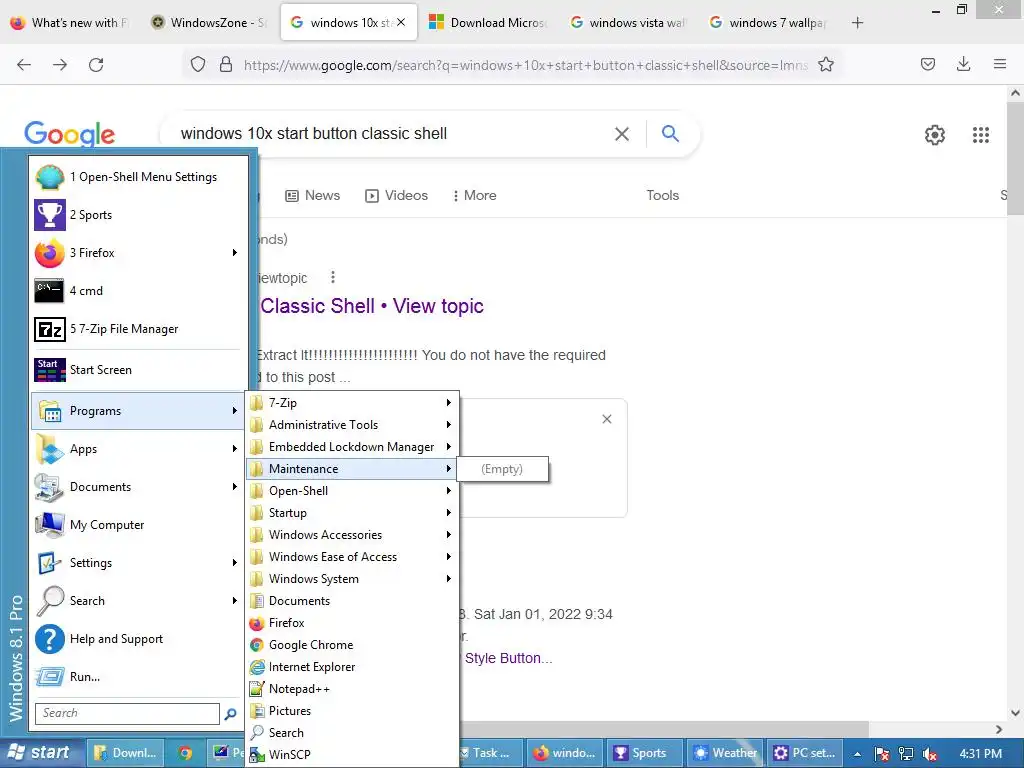The image size is (1024, 768).
Task: Open the Google apps grid icon
Action: click(x=981, y=135)
